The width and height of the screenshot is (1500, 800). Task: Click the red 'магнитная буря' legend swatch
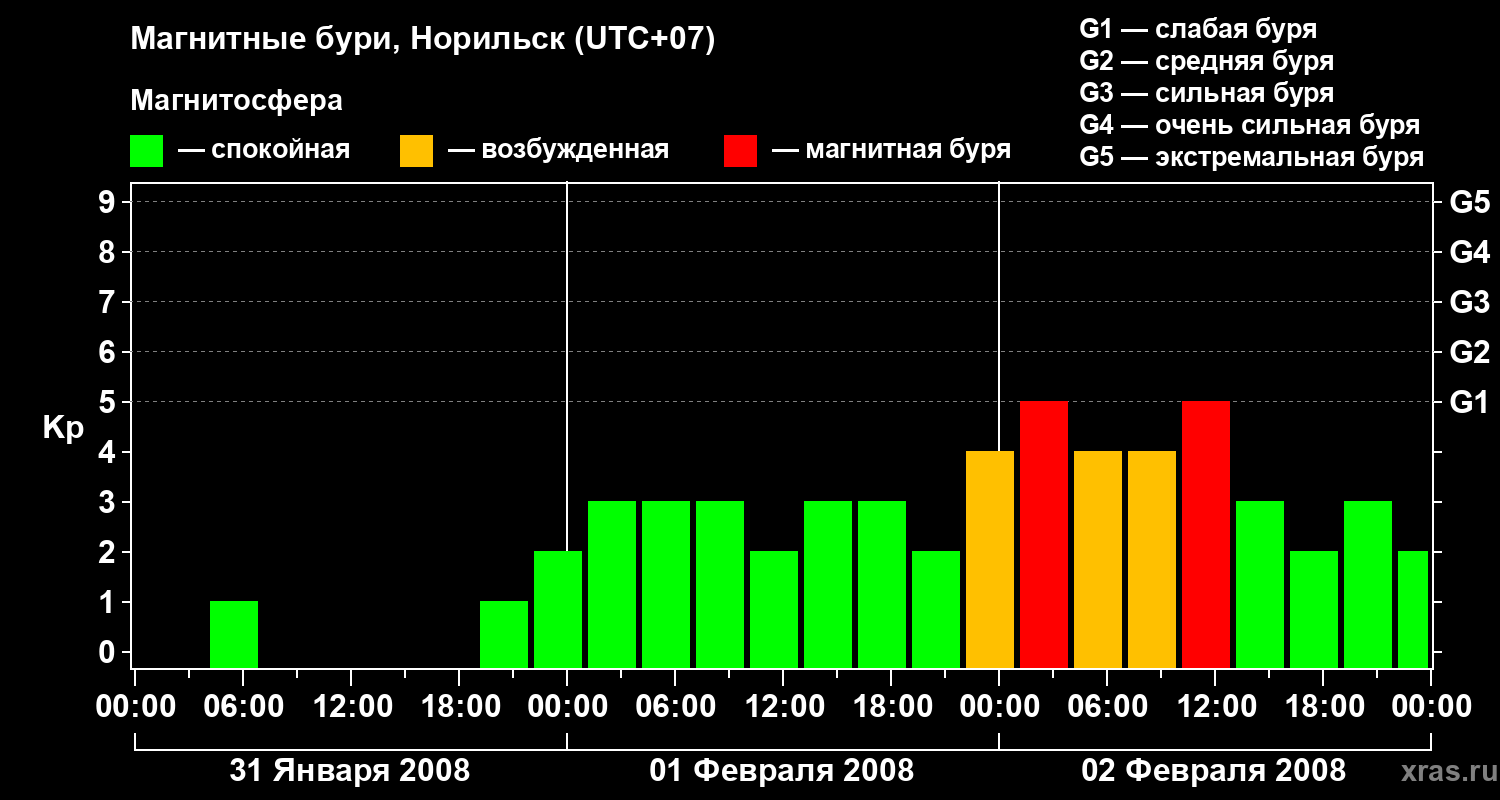(740, 150)
